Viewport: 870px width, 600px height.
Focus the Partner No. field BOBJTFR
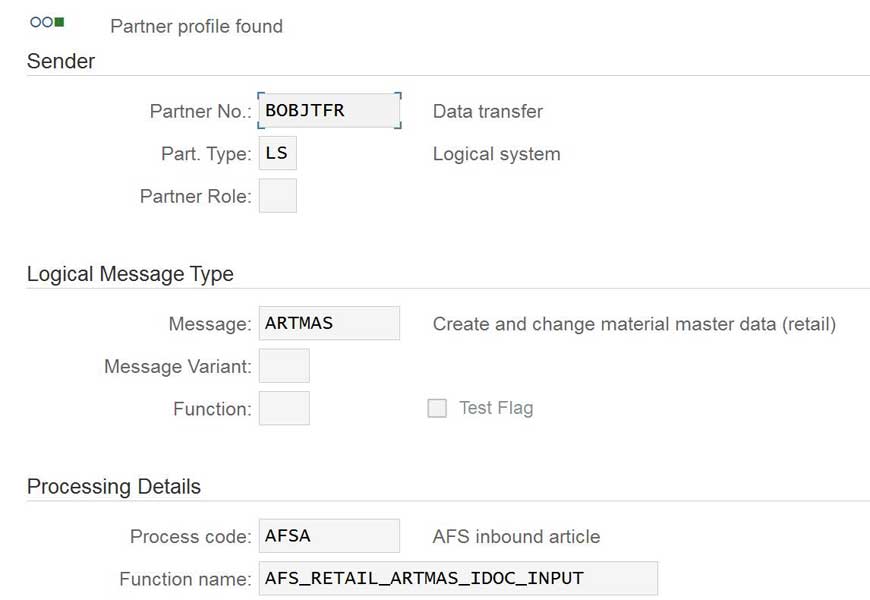[x=329, y=110]
